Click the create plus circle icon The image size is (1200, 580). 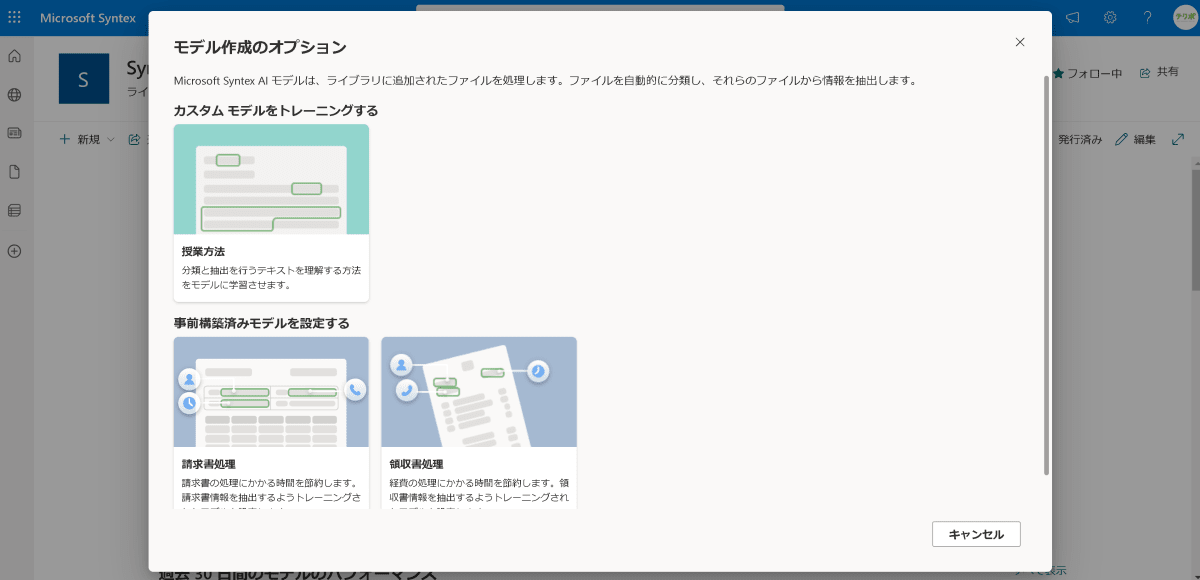[x=14, y=251]
